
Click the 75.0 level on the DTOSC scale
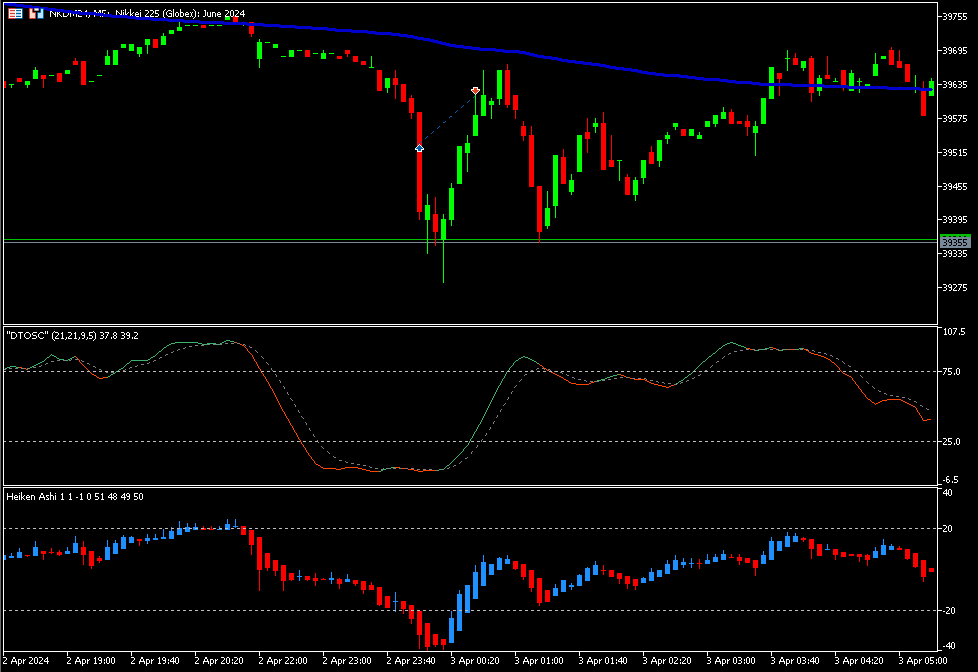pos(951,371)
